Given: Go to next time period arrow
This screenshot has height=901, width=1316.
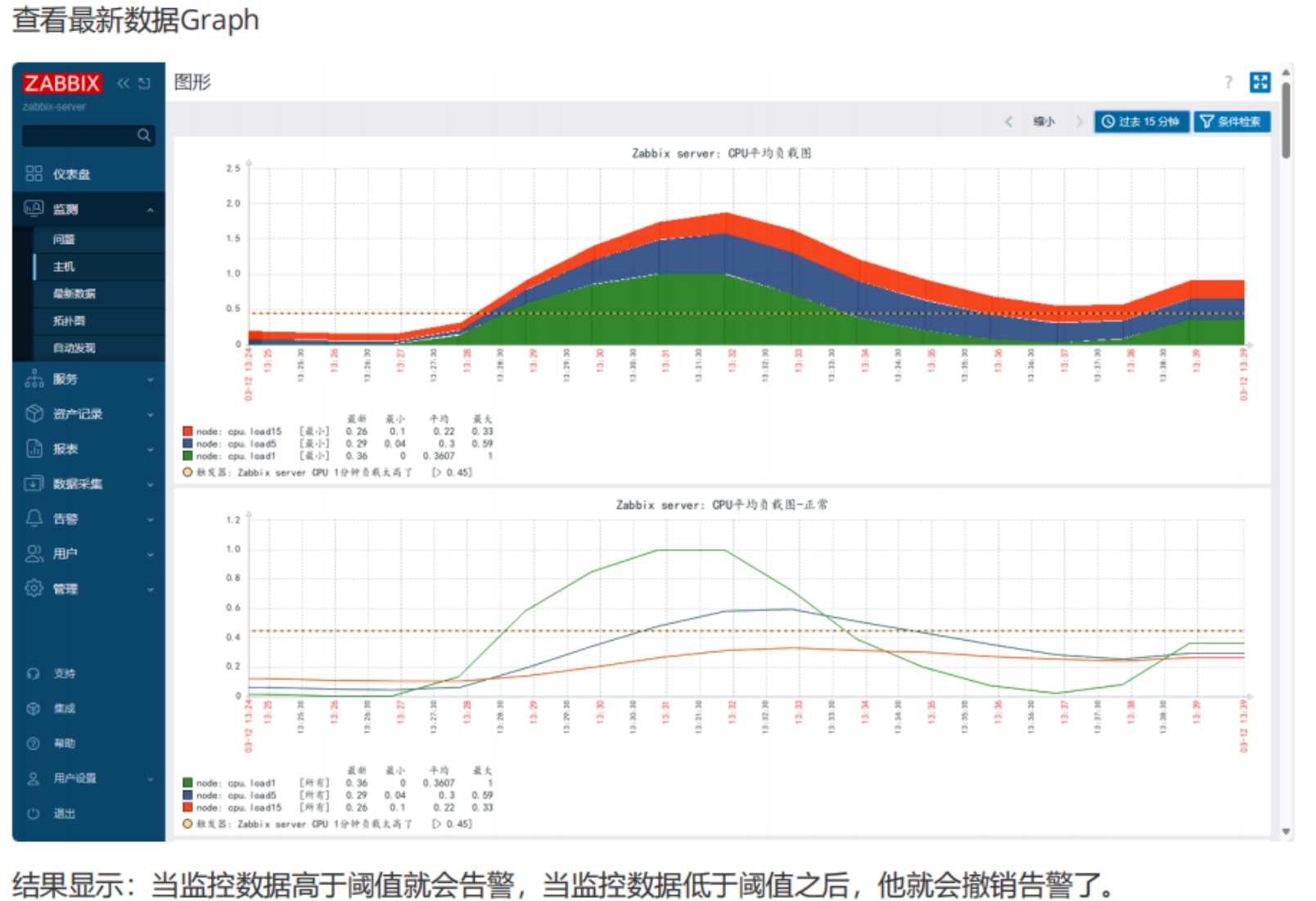Looking at the screenshot, I should (x=1079, y=122).
